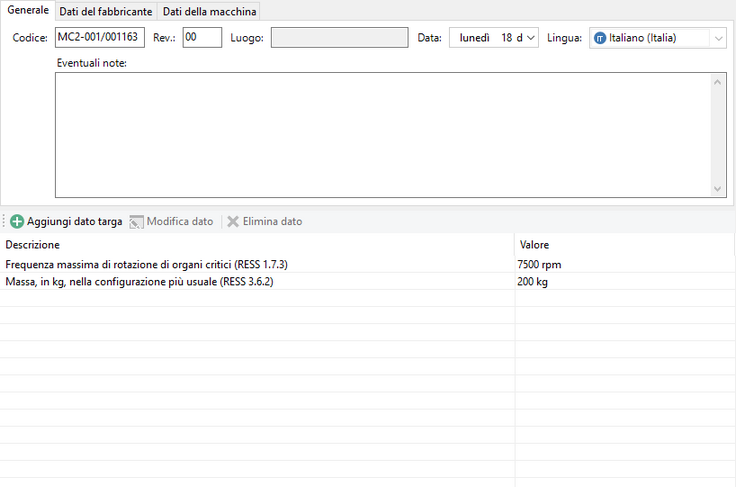
Task: Open the Dati della macchina tab
Action: (210, 12)
